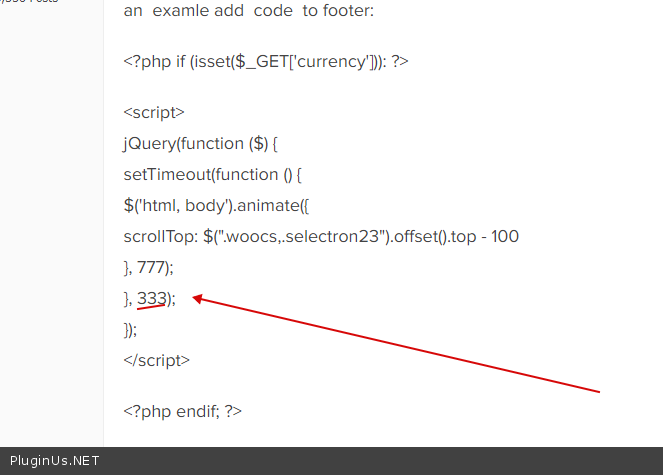Select the closing </script> tag line

pos(157,360)
